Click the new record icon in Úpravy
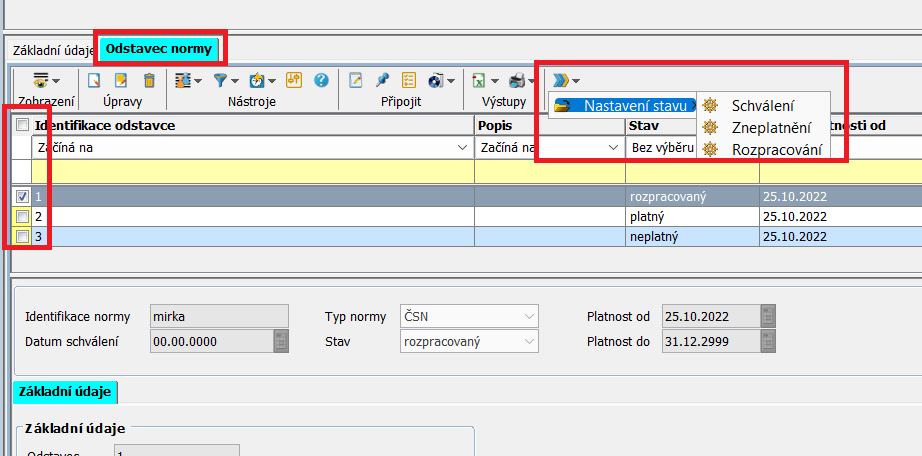The width and height of the screenshot is (922, 456). point(94,80)
